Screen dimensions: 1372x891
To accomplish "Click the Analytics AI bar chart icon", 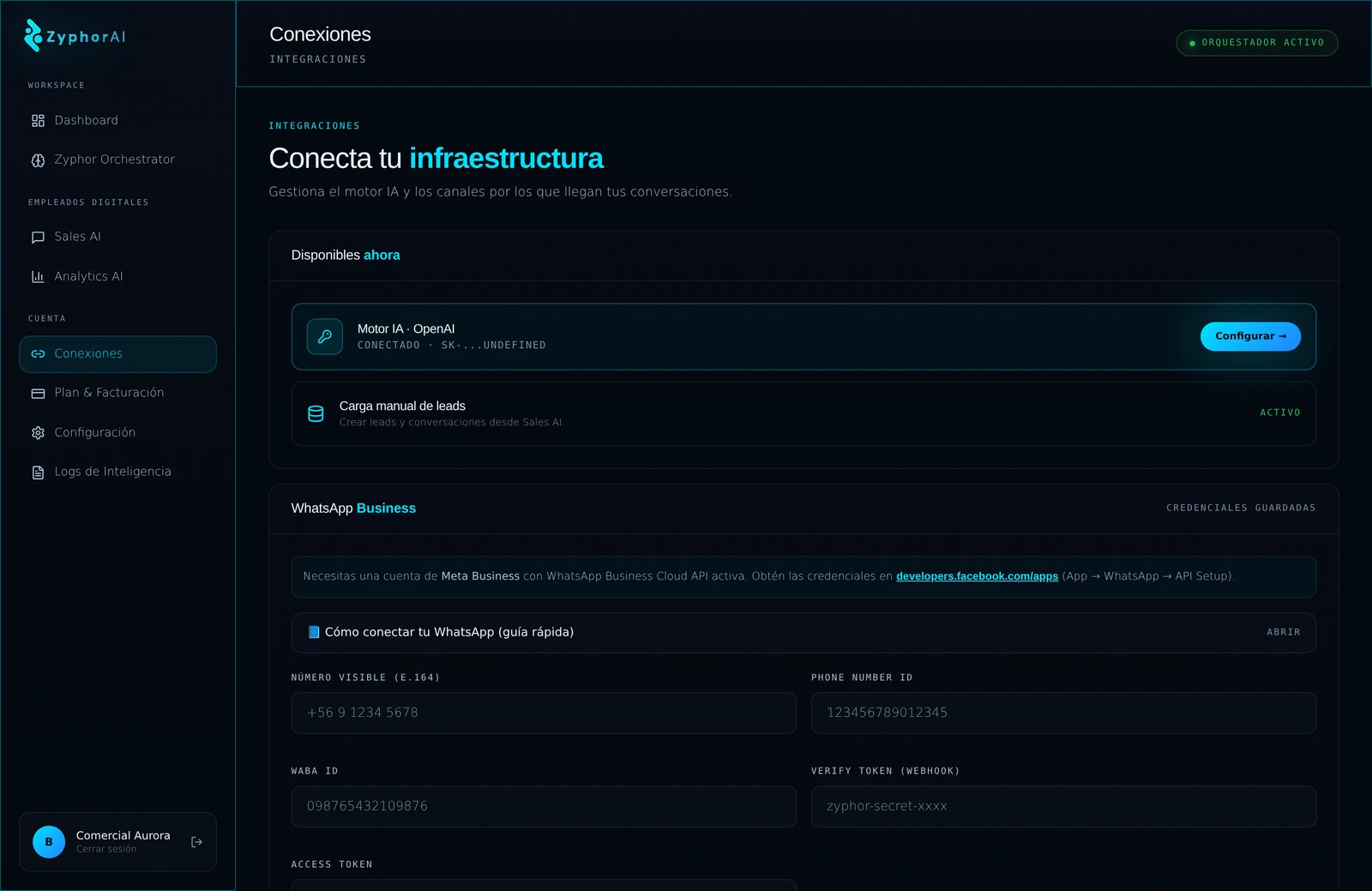I will (x=38, y=277).
